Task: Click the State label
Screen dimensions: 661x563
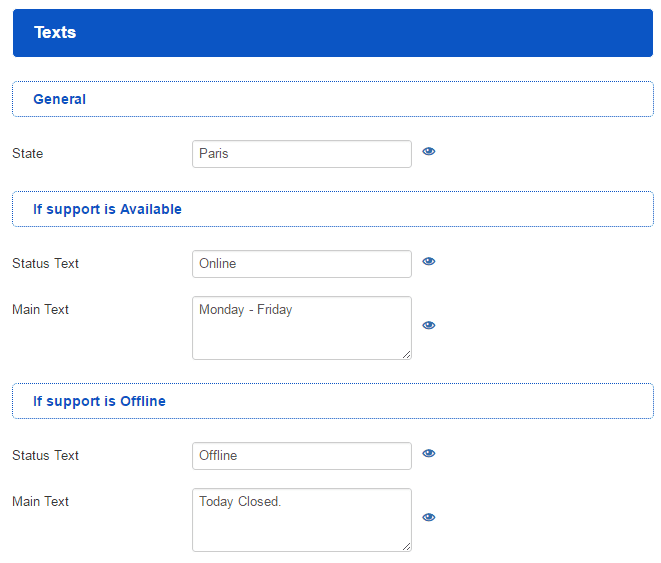Action: point(28,154)
